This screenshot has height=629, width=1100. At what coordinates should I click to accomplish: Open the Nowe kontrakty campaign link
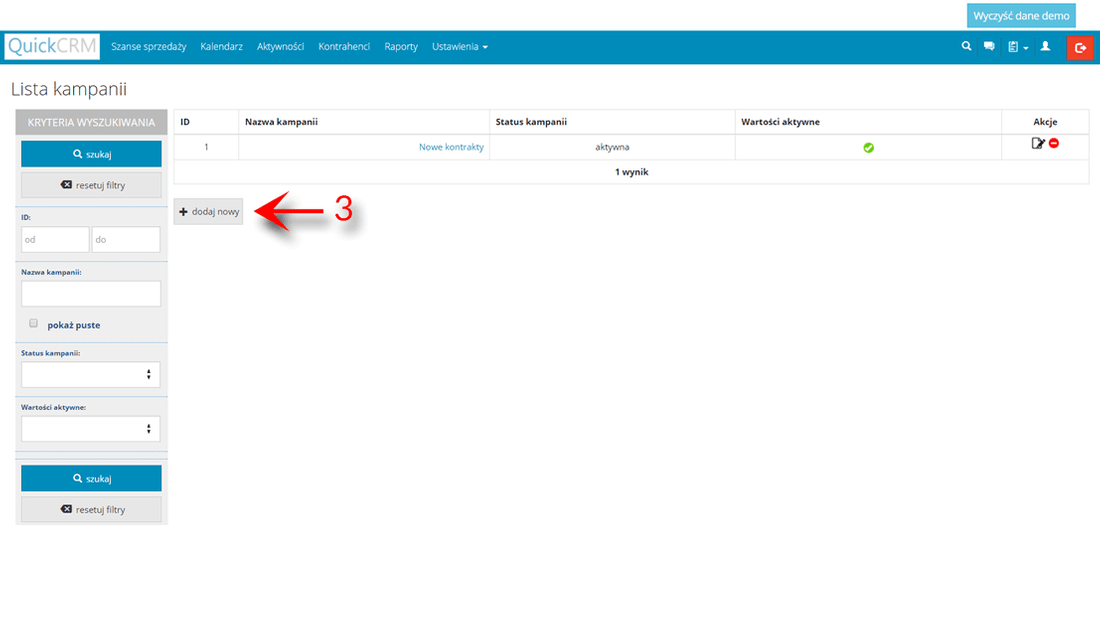451,147
